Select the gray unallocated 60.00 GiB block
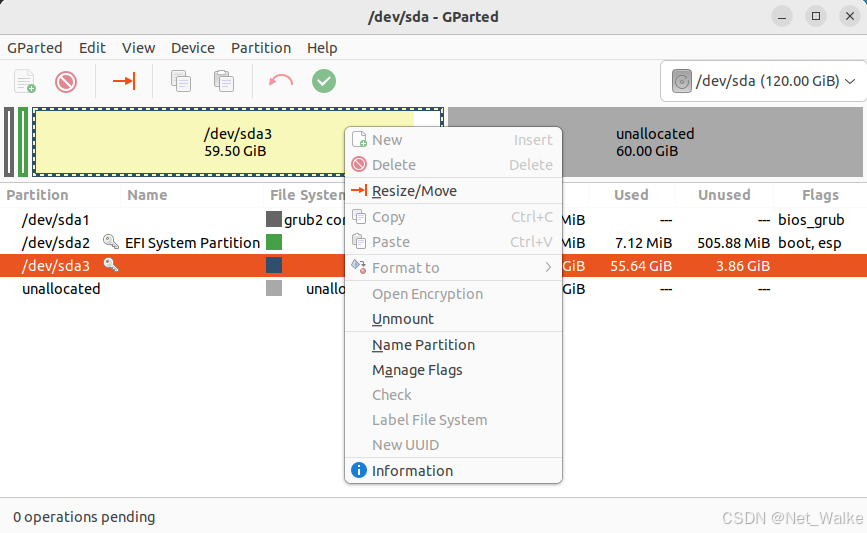867x533 pixels. pyautogui.click(x=655, y=142)
